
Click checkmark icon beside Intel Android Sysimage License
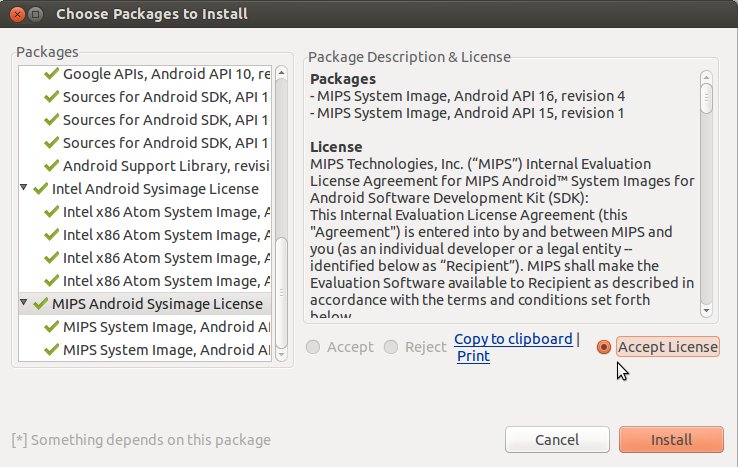pyautogui.click(x=41, y=189)
